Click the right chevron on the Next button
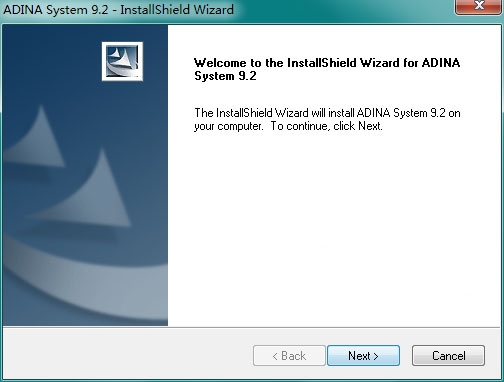 pyautogui.click(x=376, y=356)
